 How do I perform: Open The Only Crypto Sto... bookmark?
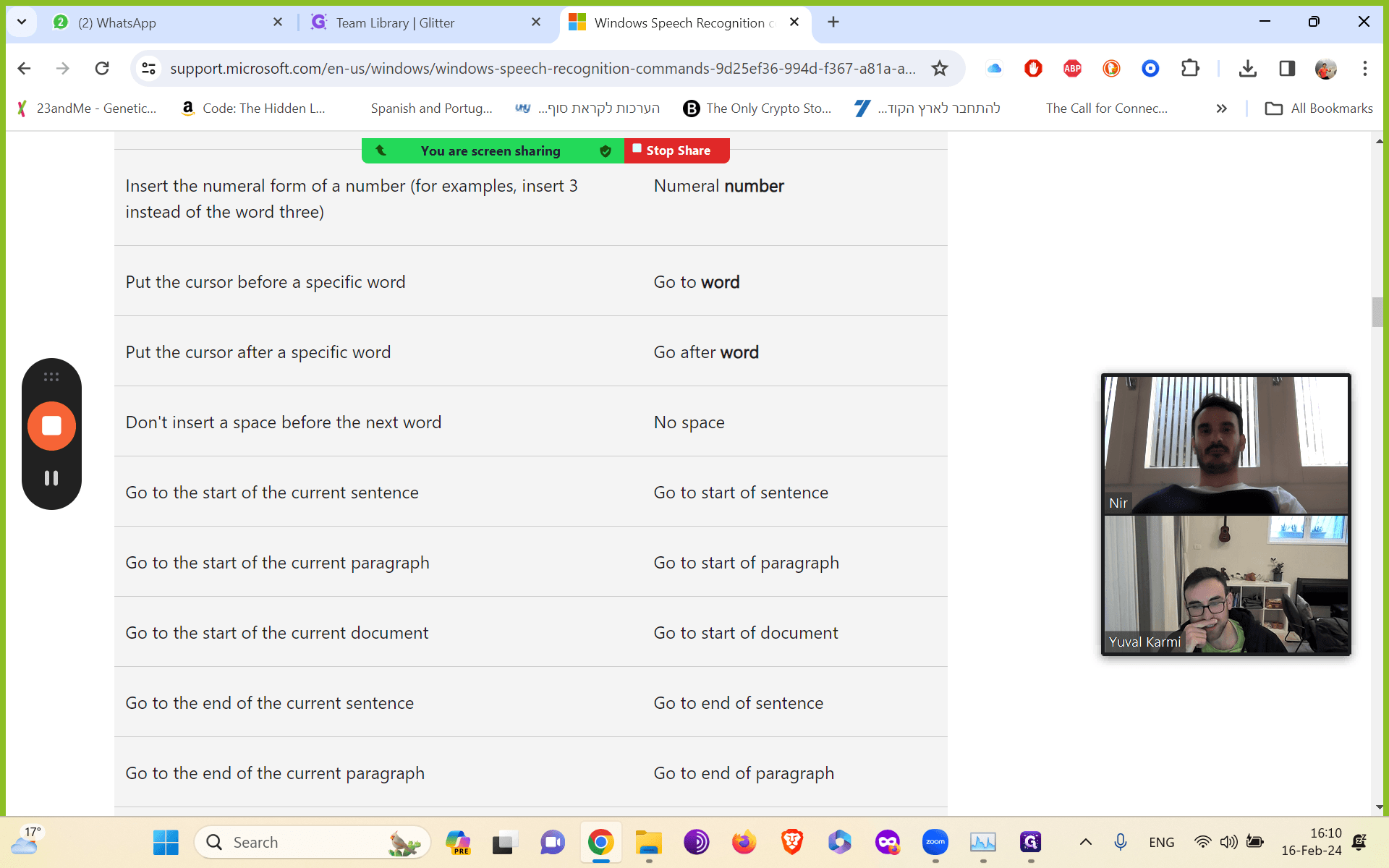point(757,109)
